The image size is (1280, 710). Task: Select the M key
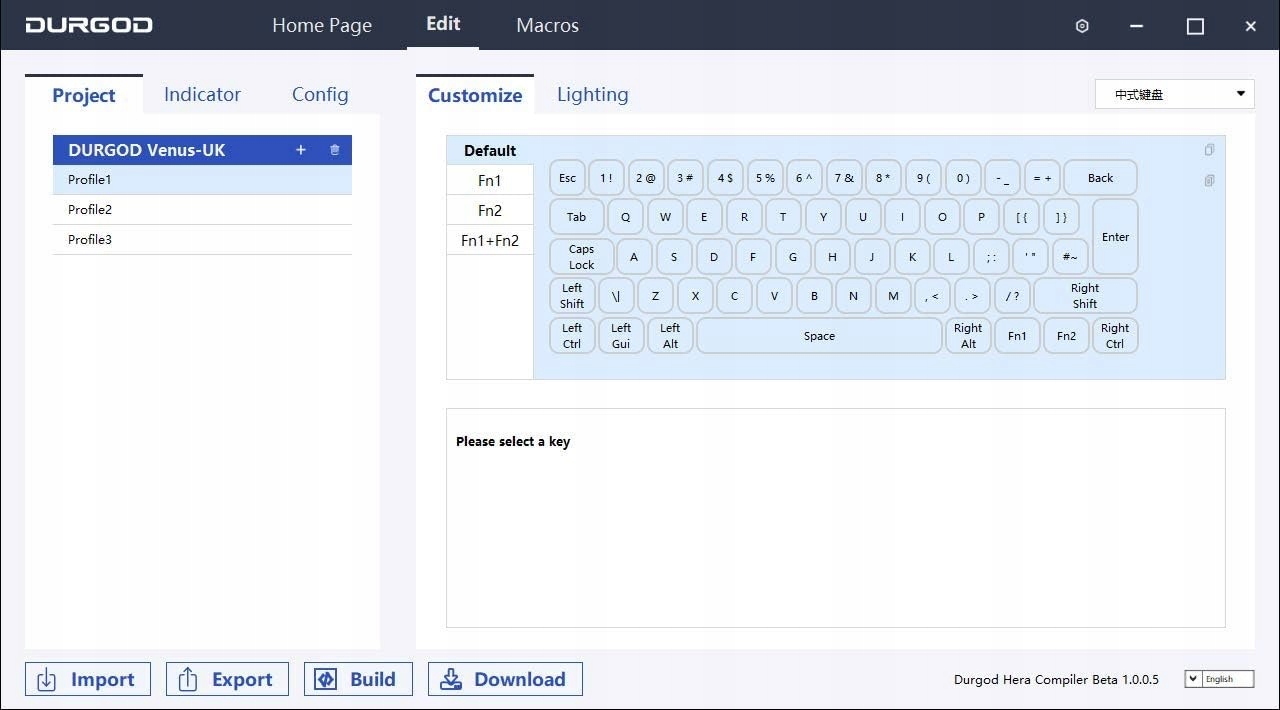pyautogui.click(x=893, y=296)
